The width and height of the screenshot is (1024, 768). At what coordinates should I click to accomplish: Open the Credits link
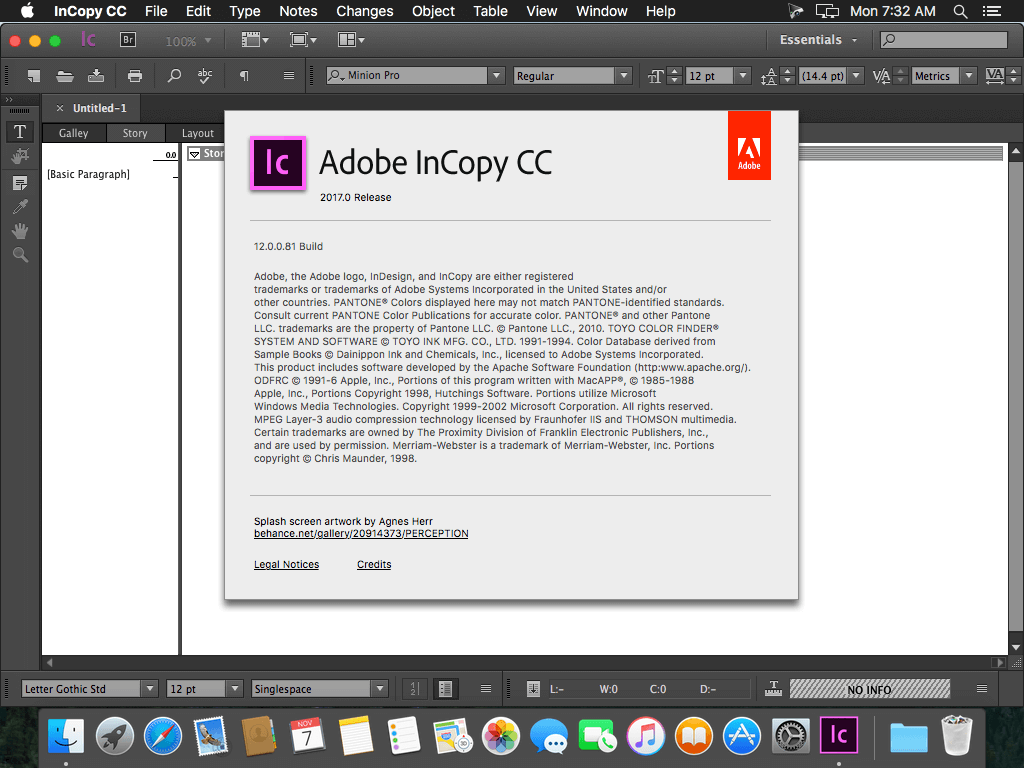click(x=374, y=564)
